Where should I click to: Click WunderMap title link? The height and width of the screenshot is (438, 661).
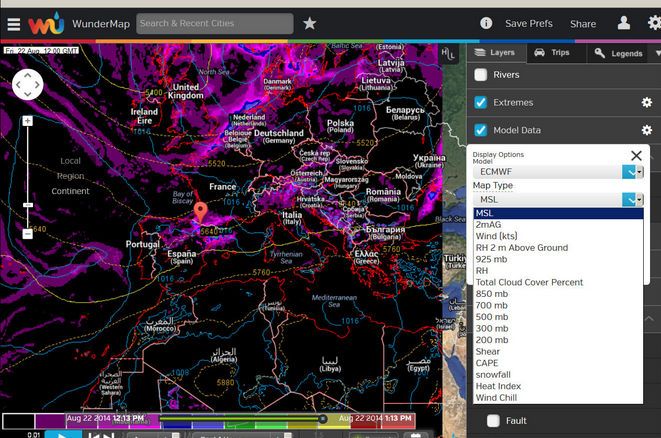point(101,24)
